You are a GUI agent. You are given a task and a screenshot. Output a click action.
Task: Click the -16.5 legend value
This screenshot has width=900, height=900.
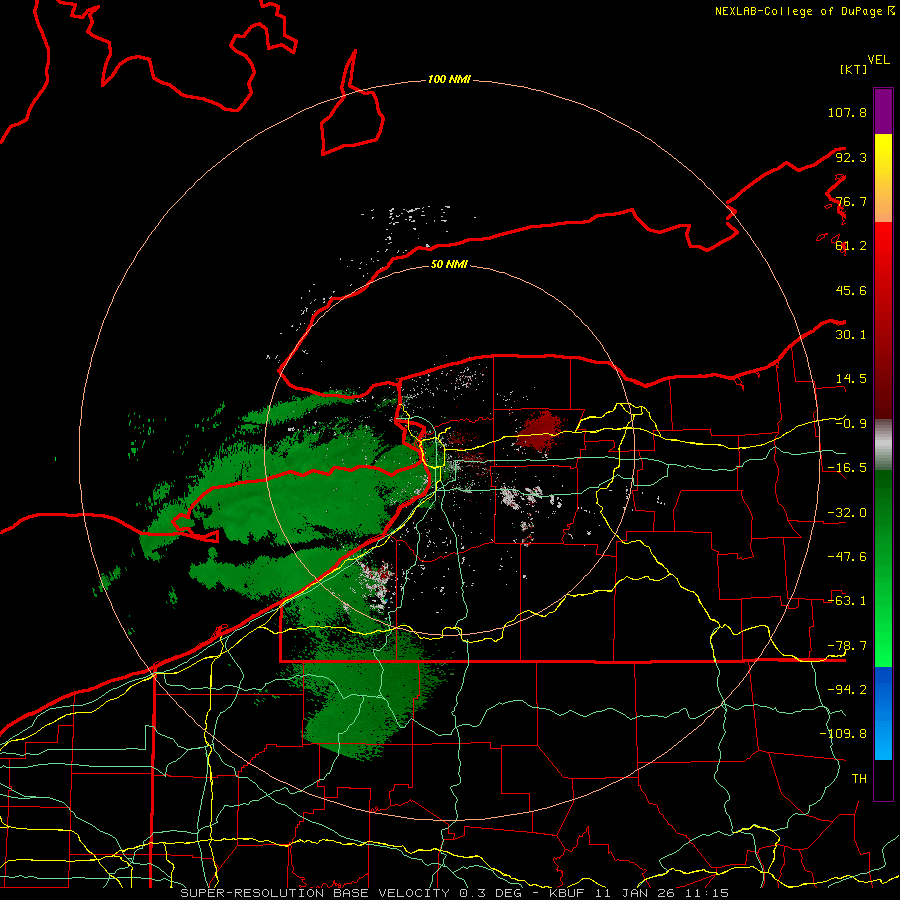pos(847,468)
